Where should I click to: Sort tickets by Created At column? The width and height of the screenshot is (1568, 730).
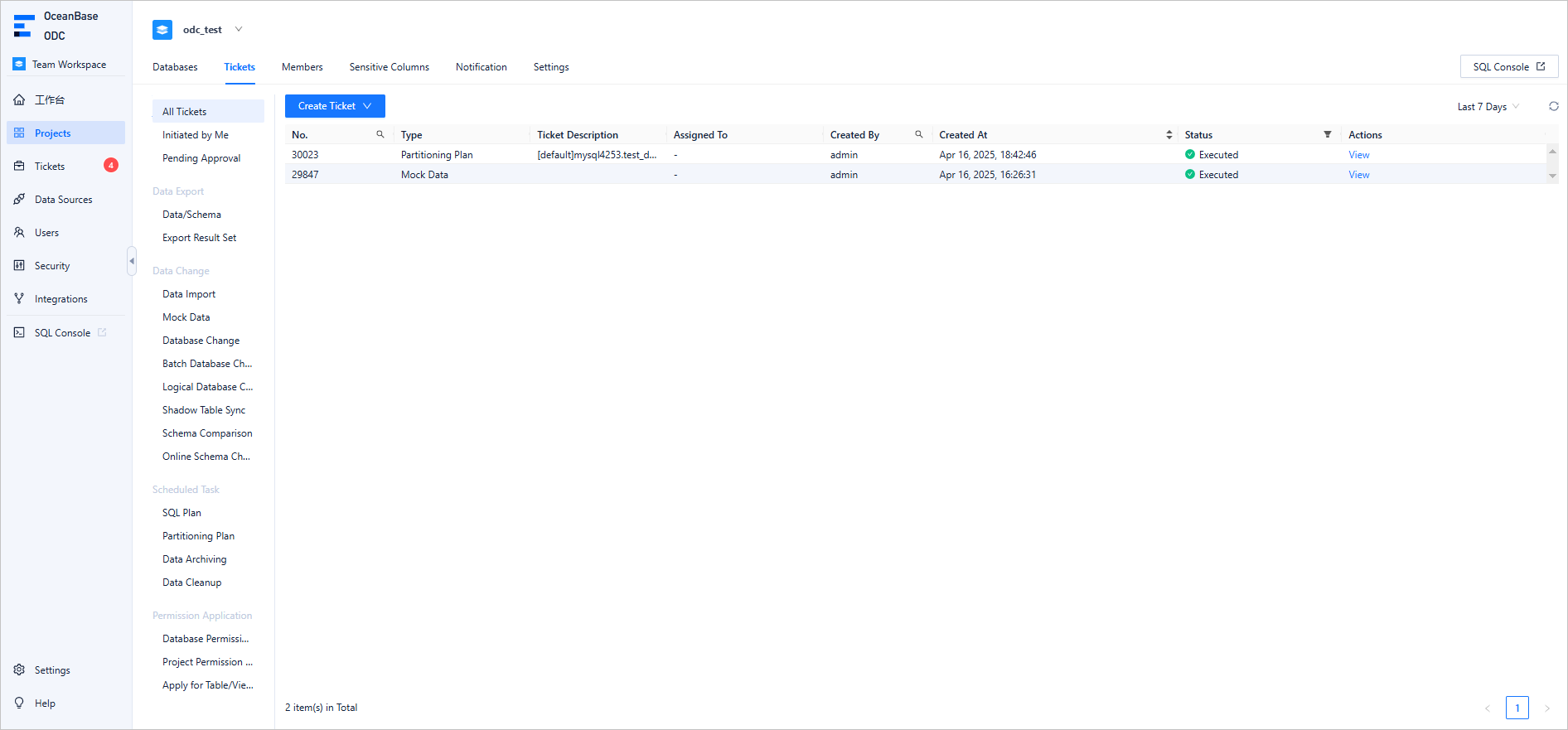click(x=1169, y=134)
